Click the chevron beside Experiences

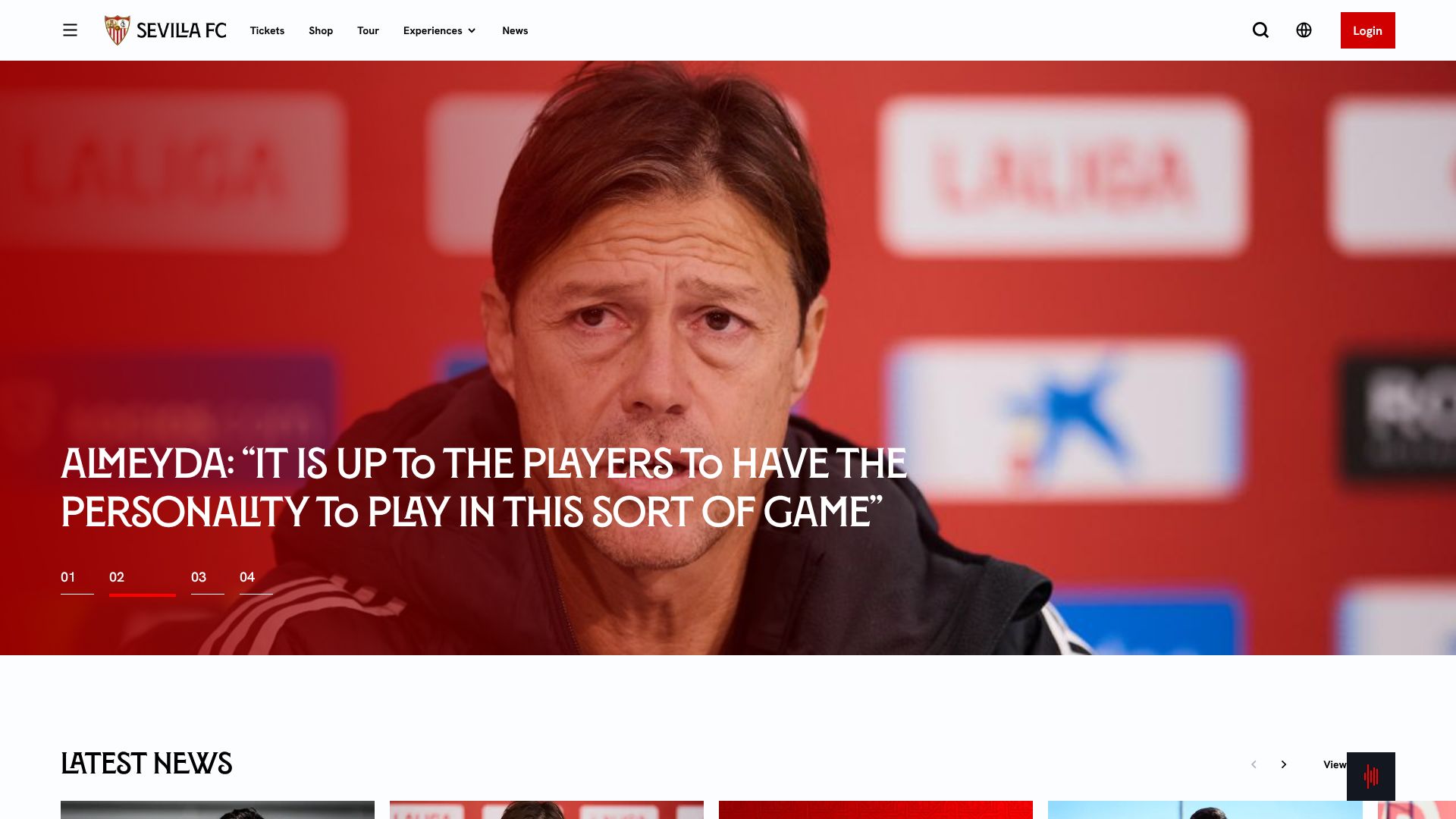(472, 31)
